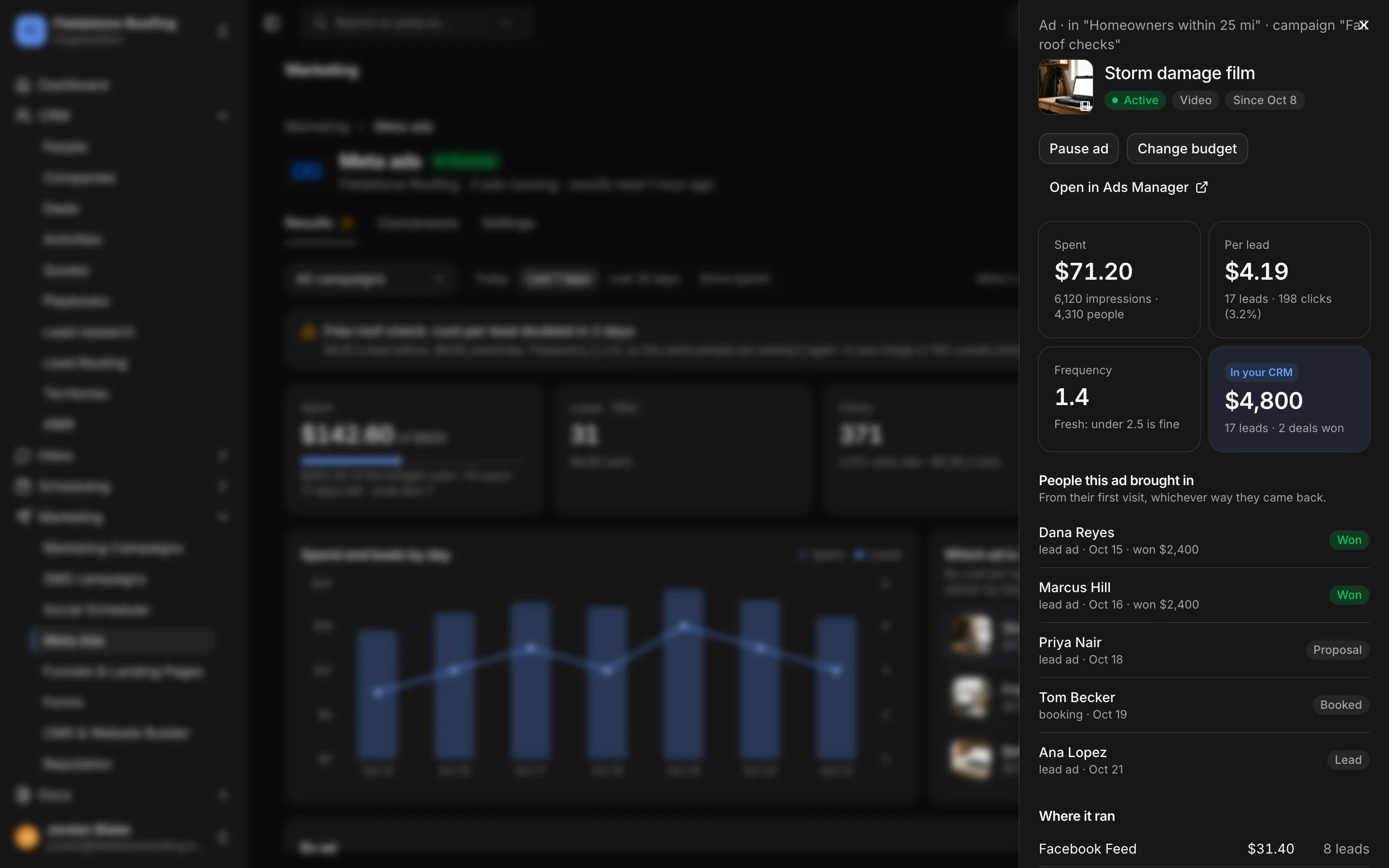Close the Storm damage film ad panel
Image resolution: width=1389 pixels, height=868 pixels.
(1363, 25)
